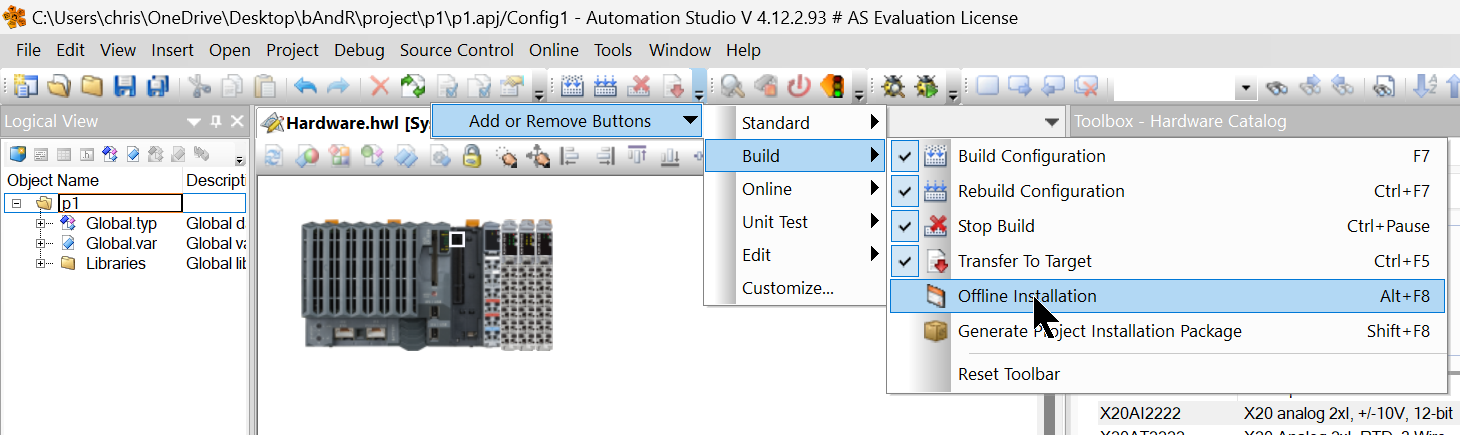Screen dimensions: 1460x435
Task: Select the Libraries folder item
Action: [x=115, y=263]
